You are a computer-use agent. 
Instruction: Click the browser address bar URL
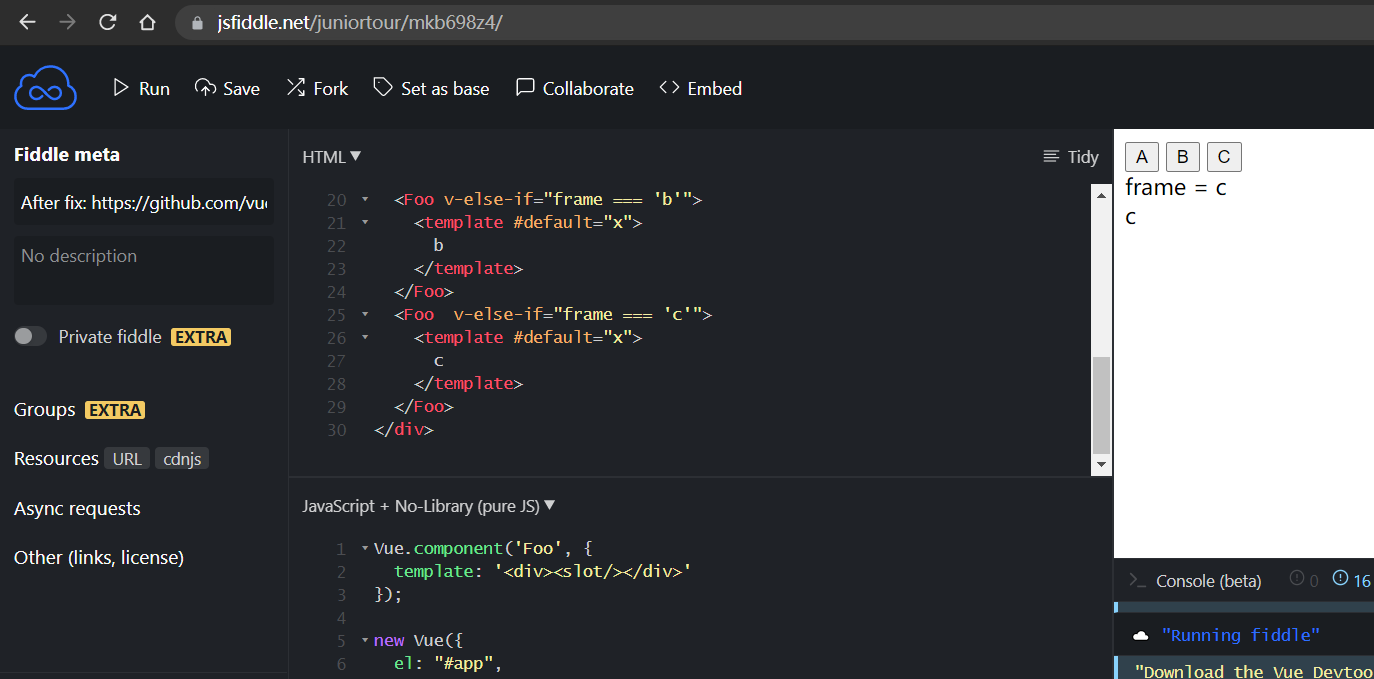pyautogui.click(x=360, y=22)
